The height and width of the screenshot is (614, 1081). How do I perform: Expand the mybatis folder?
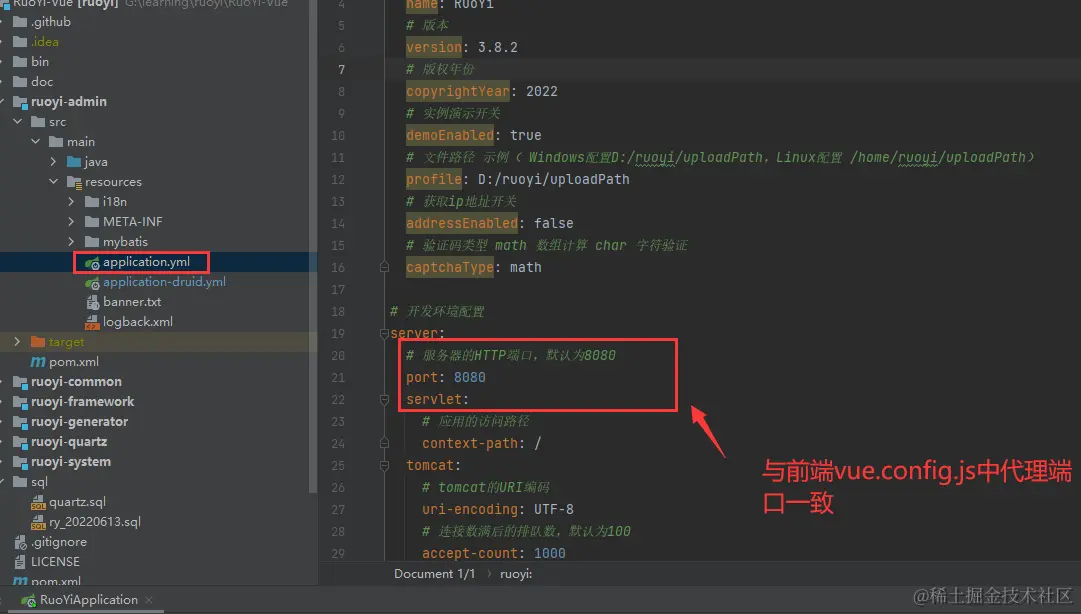[x=71, y=242]
